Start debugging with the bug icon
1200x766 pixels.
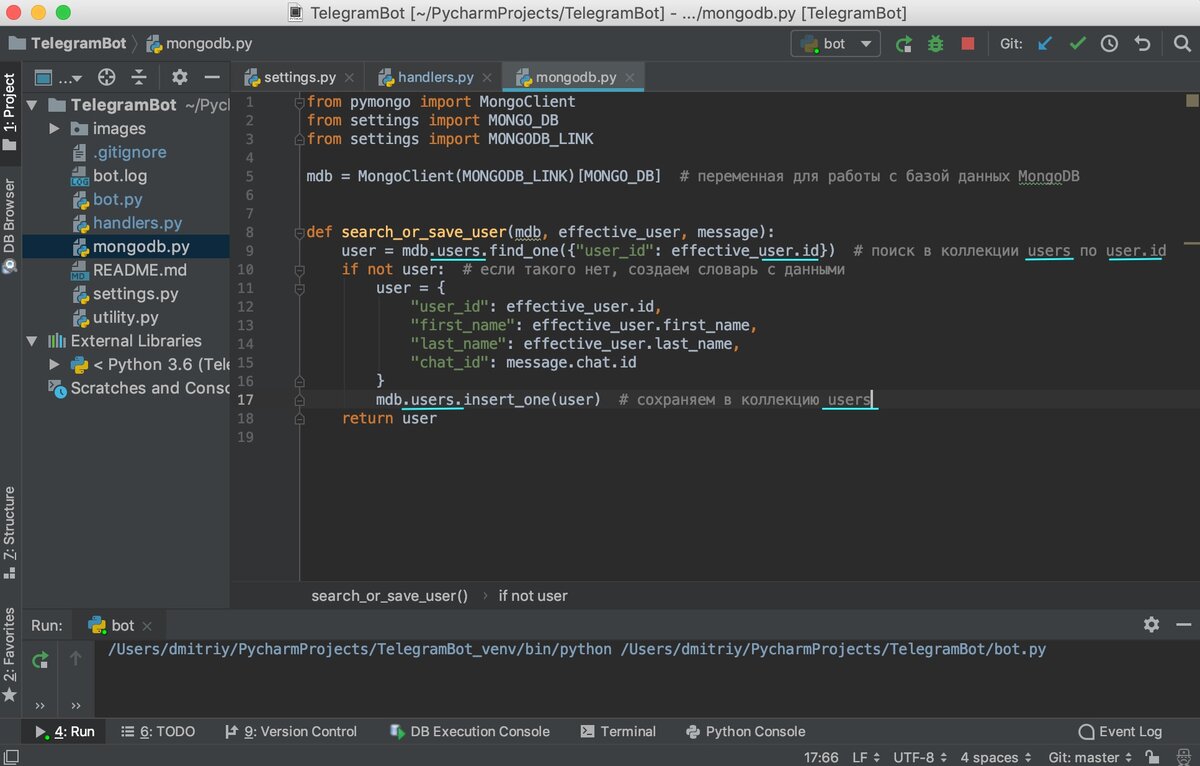coord(934,43)
